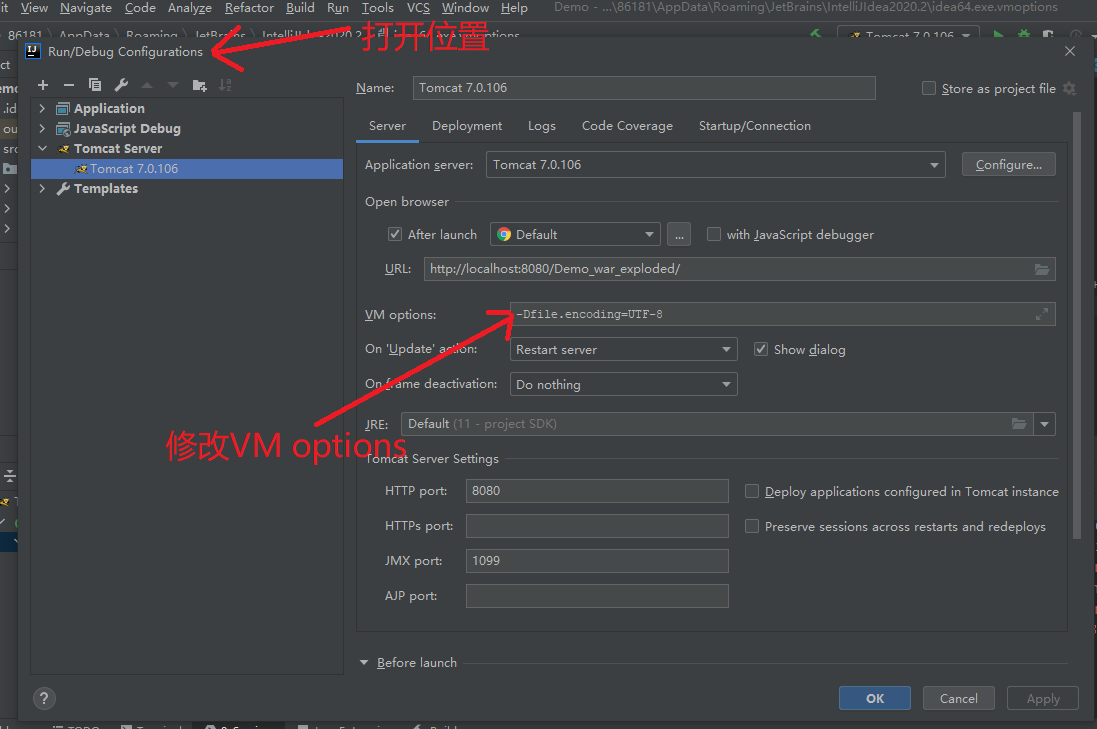Click the Apply button
Screen dimensions: 1097x729
point(1042,698)
